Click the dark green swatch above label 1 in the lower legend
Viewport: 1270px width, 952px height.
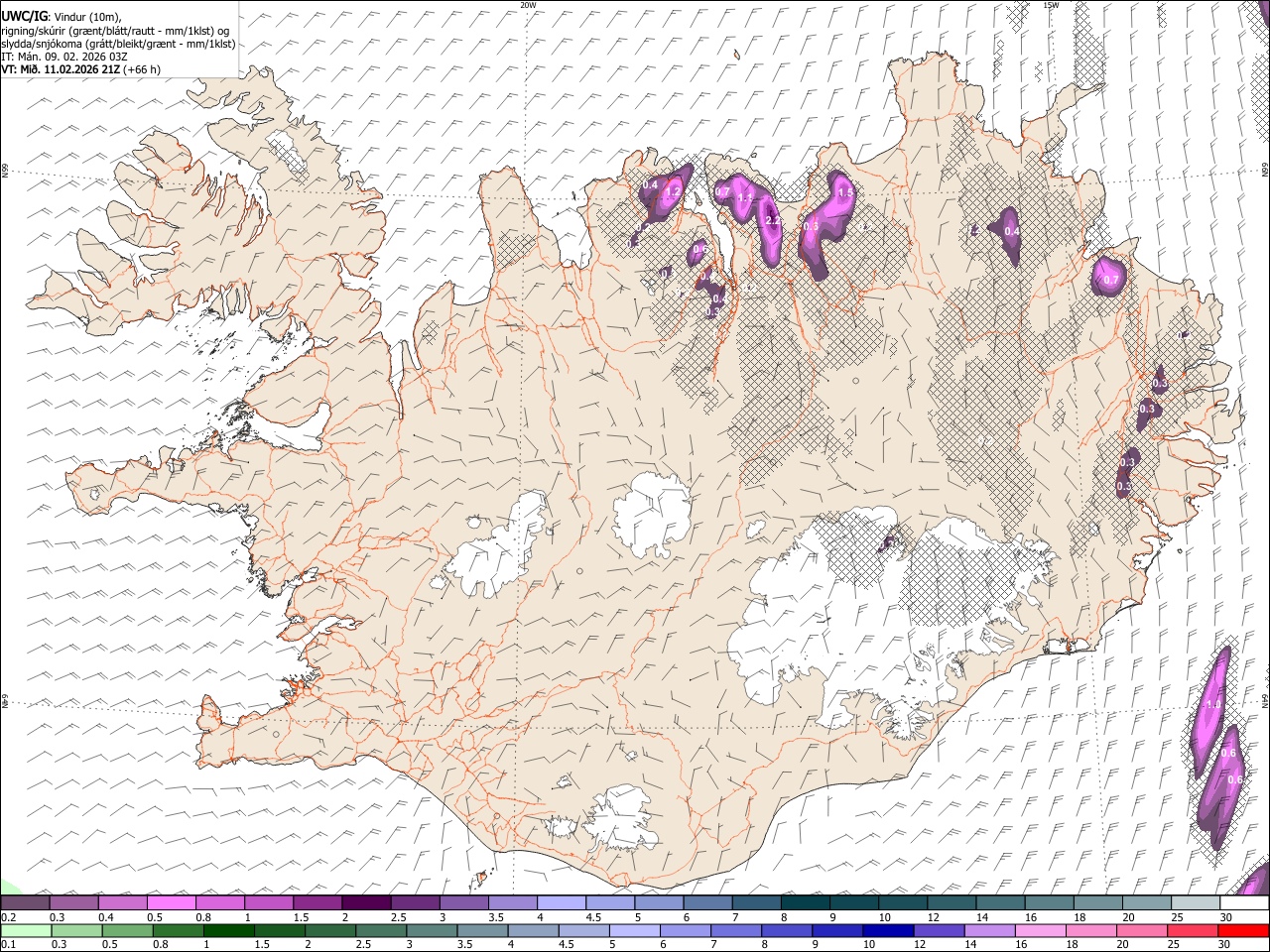coord(228,930)
